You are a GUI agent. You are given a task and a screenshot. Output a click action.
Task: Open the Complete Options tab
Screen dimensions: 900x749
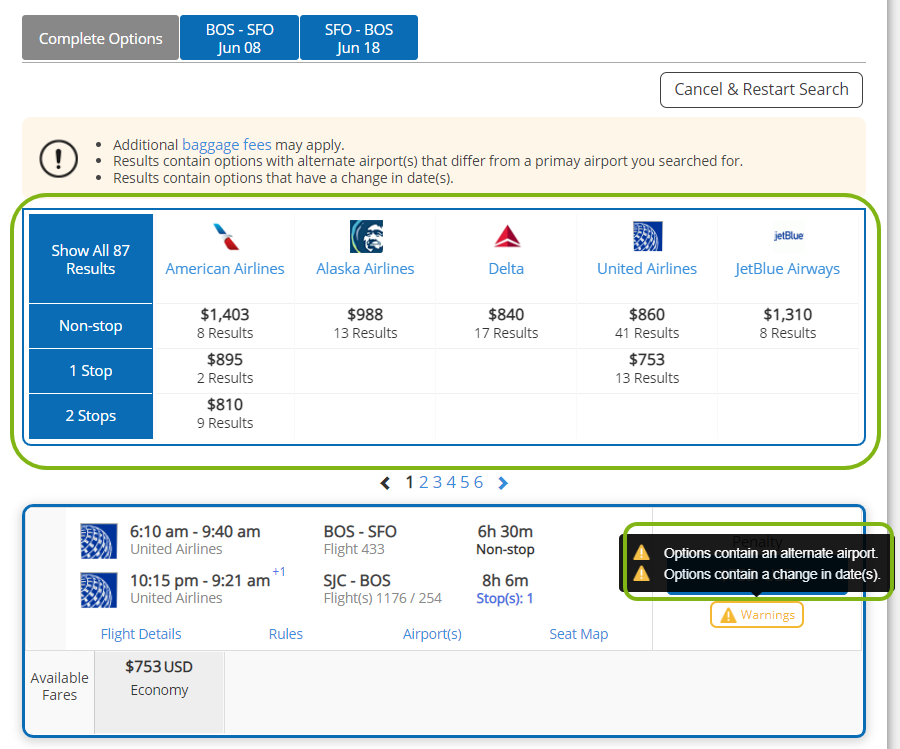pos(100,38)
